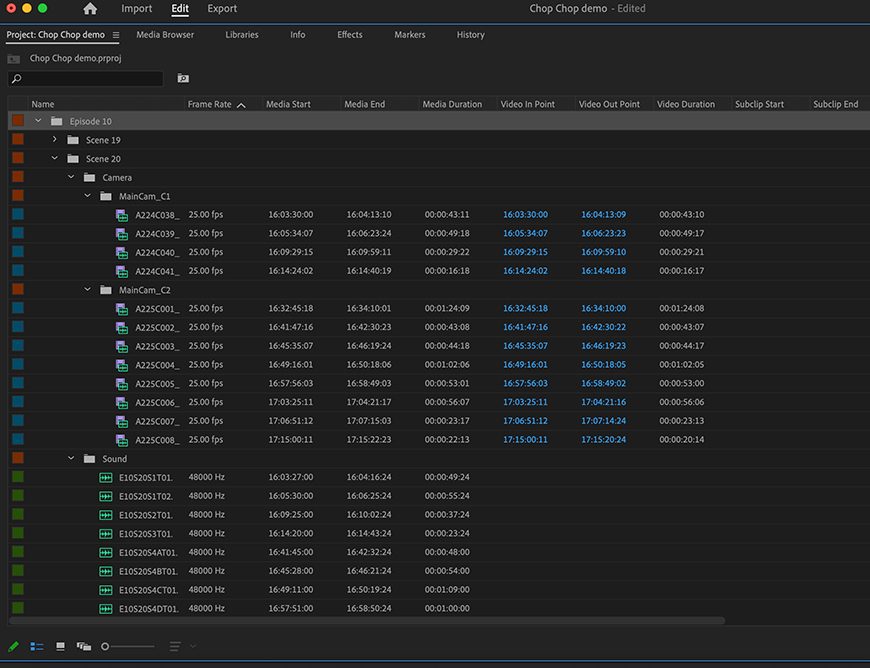Click Video Out Point 17:15:20:24 value
Viewport: 870px width, 668px height.
603,440
